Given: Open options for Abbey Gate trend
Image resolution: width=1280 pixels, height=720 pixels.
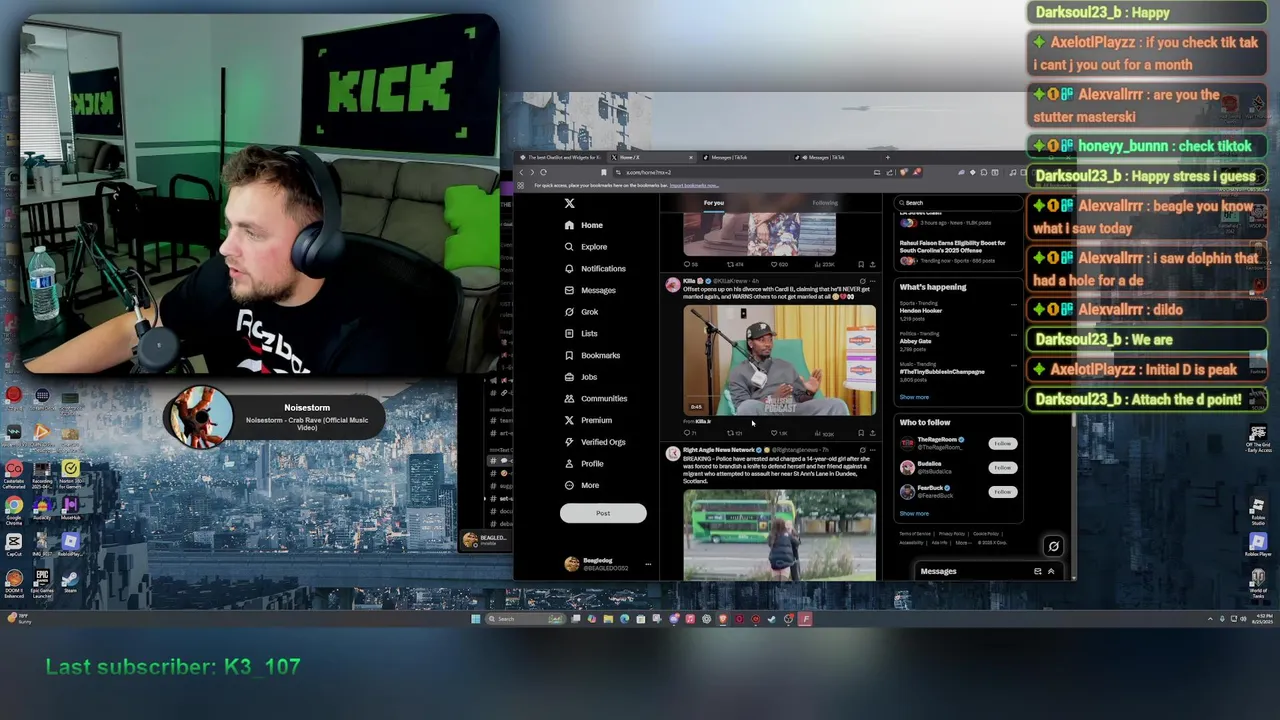Looking at the screenshot, I should pos(1014,334).
